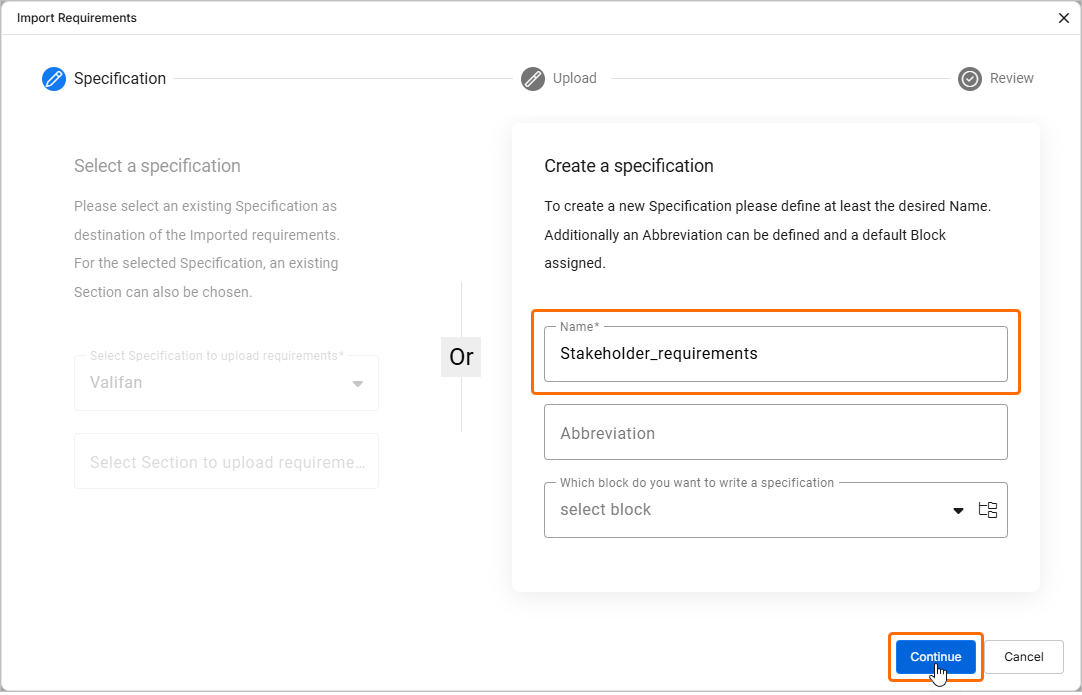
Task: Switch to the Upload step label
Action: pos(575,79)
